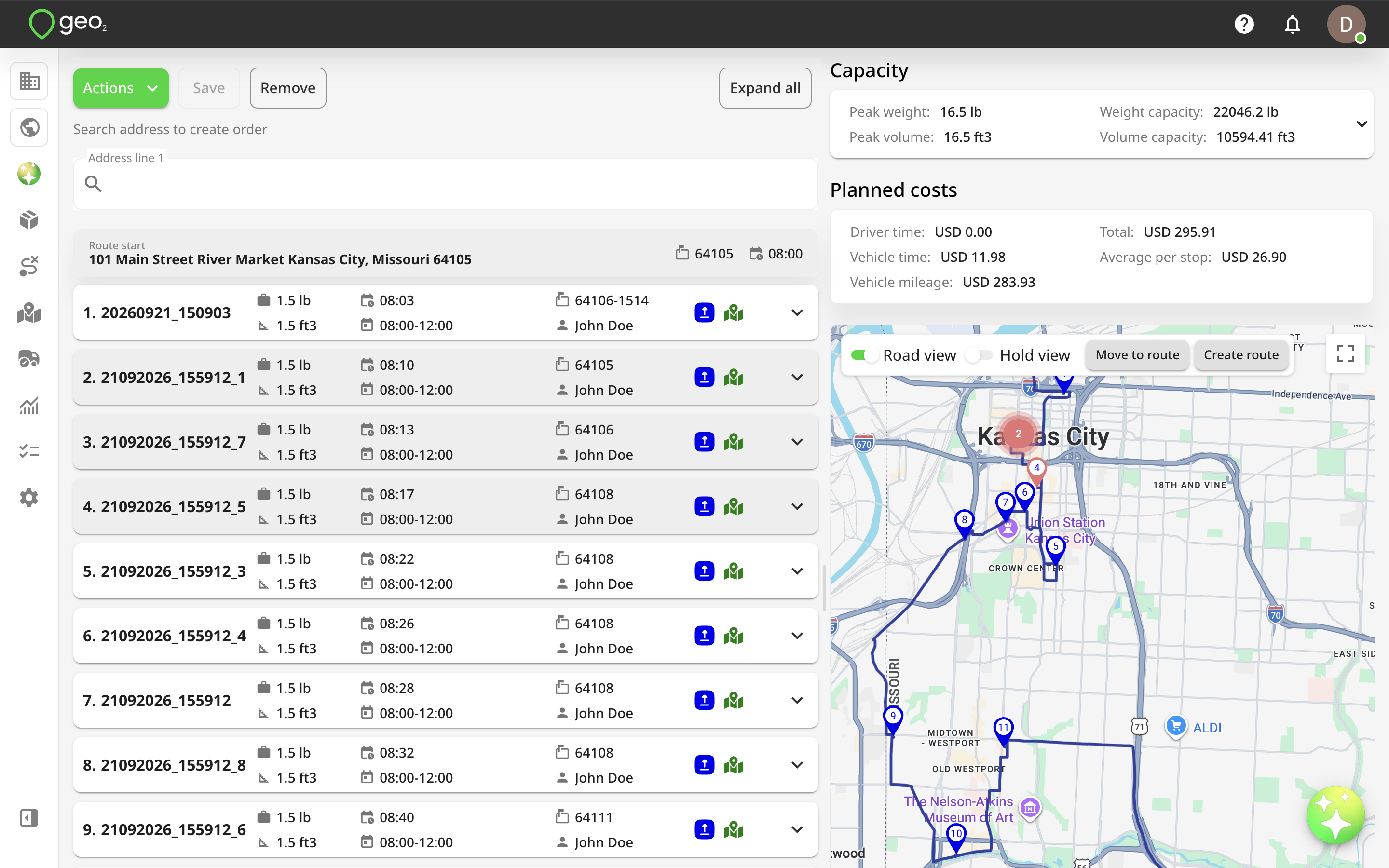Open the analytics chart sidebar icon
1389x868 pixels.
[29, 406]
